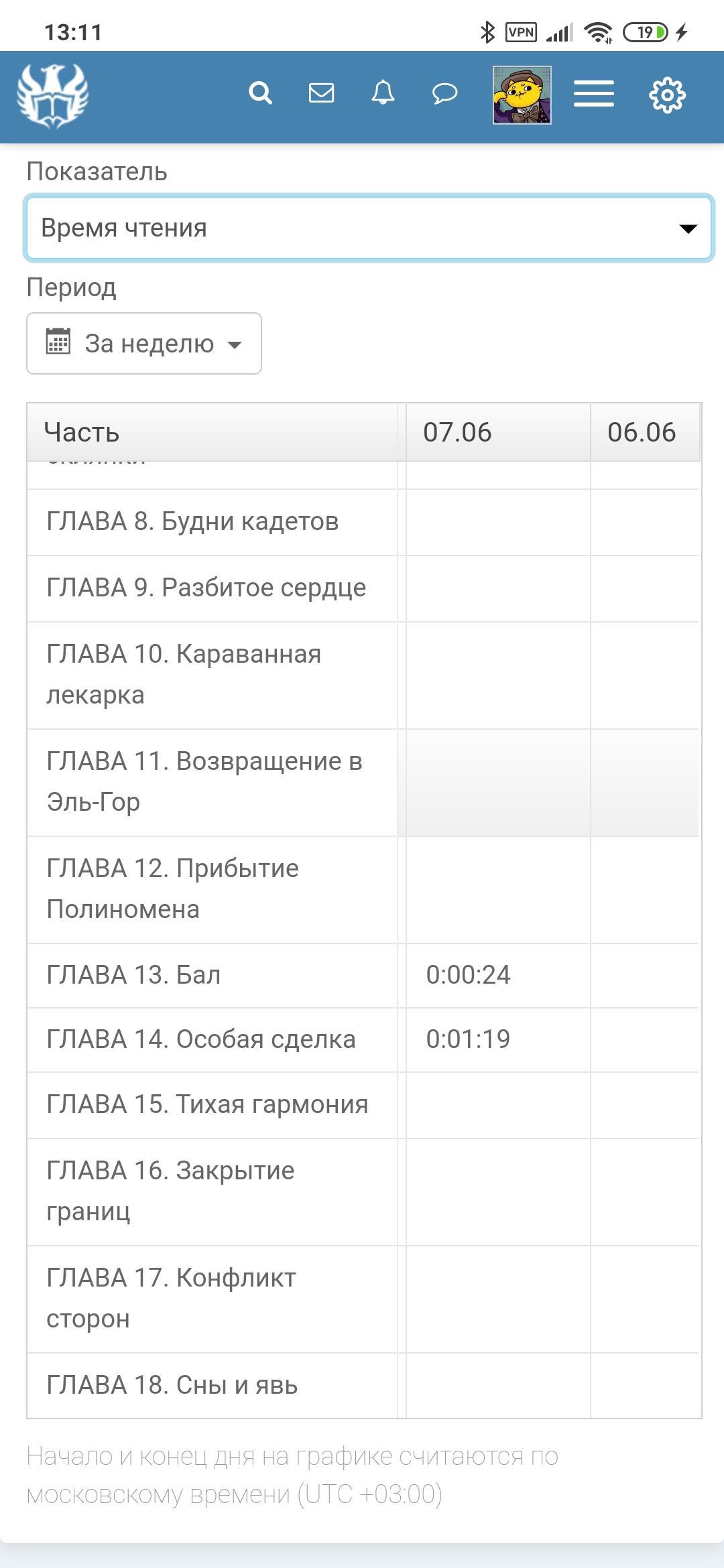Viewport: 724px width, 1568px height.
Task: Expand the "Время чтения" metric dropdown
Action: (368, 228)
